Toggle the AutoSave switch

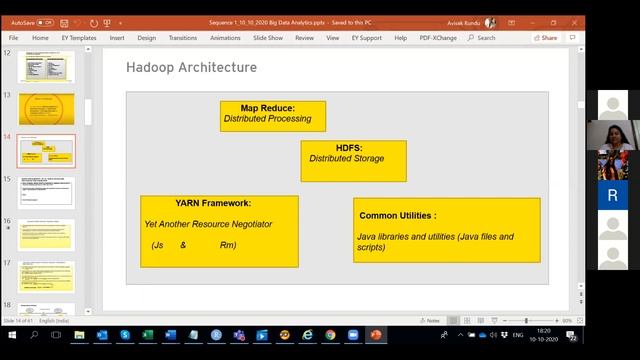click(x=45, y=23)
